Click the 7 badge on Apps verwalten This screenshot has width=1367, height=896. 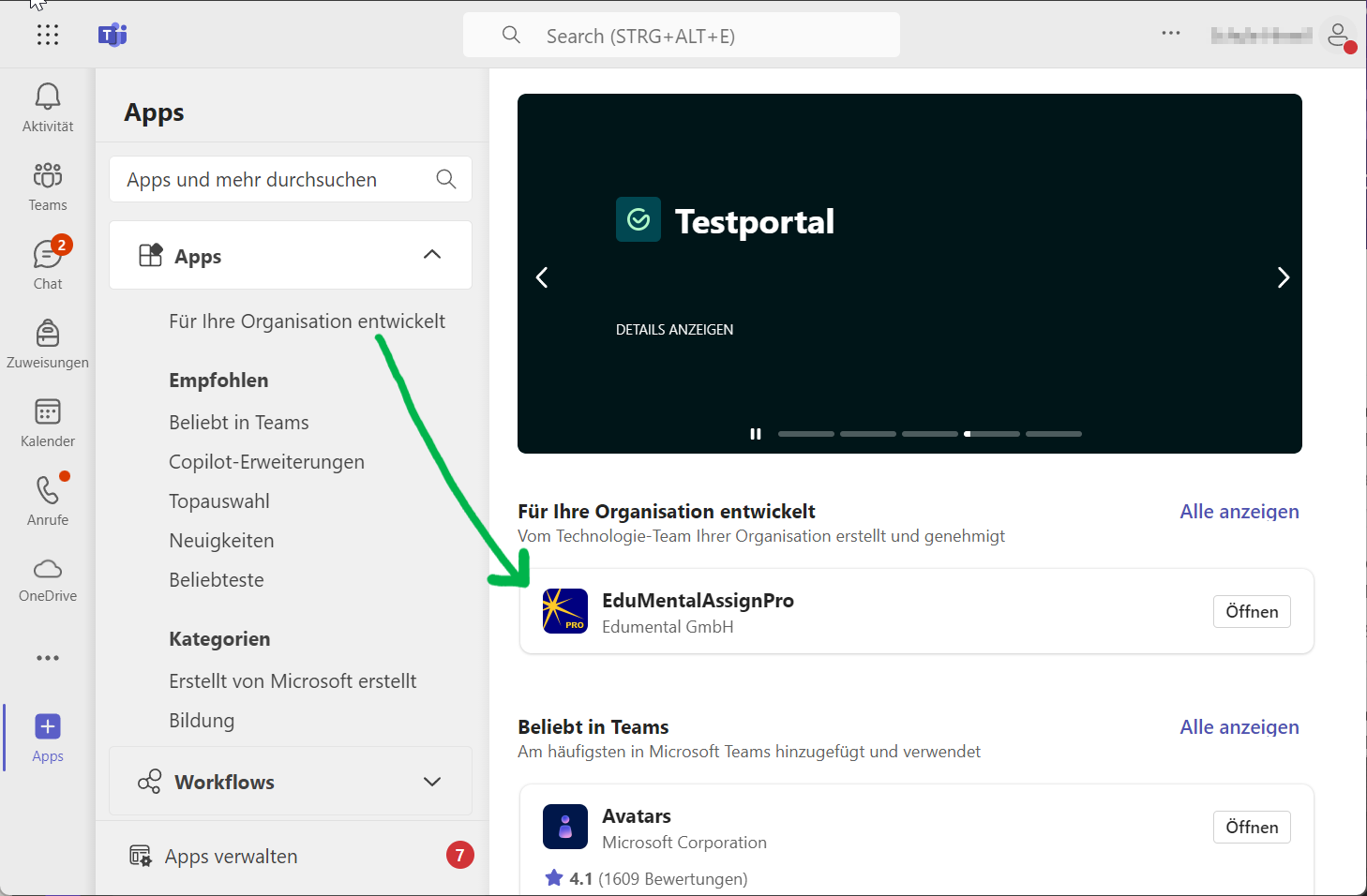[x=459, y=855]
